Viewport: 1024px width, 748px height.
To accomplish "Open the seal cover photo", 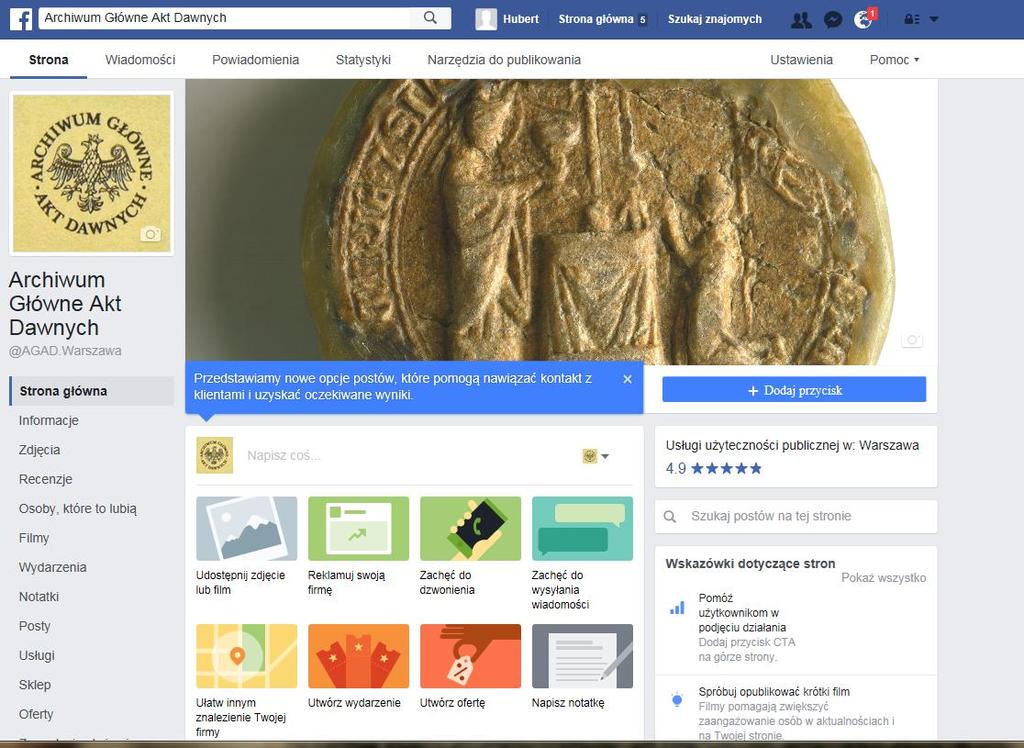I will pyautogui.click(x=561, y=222).
